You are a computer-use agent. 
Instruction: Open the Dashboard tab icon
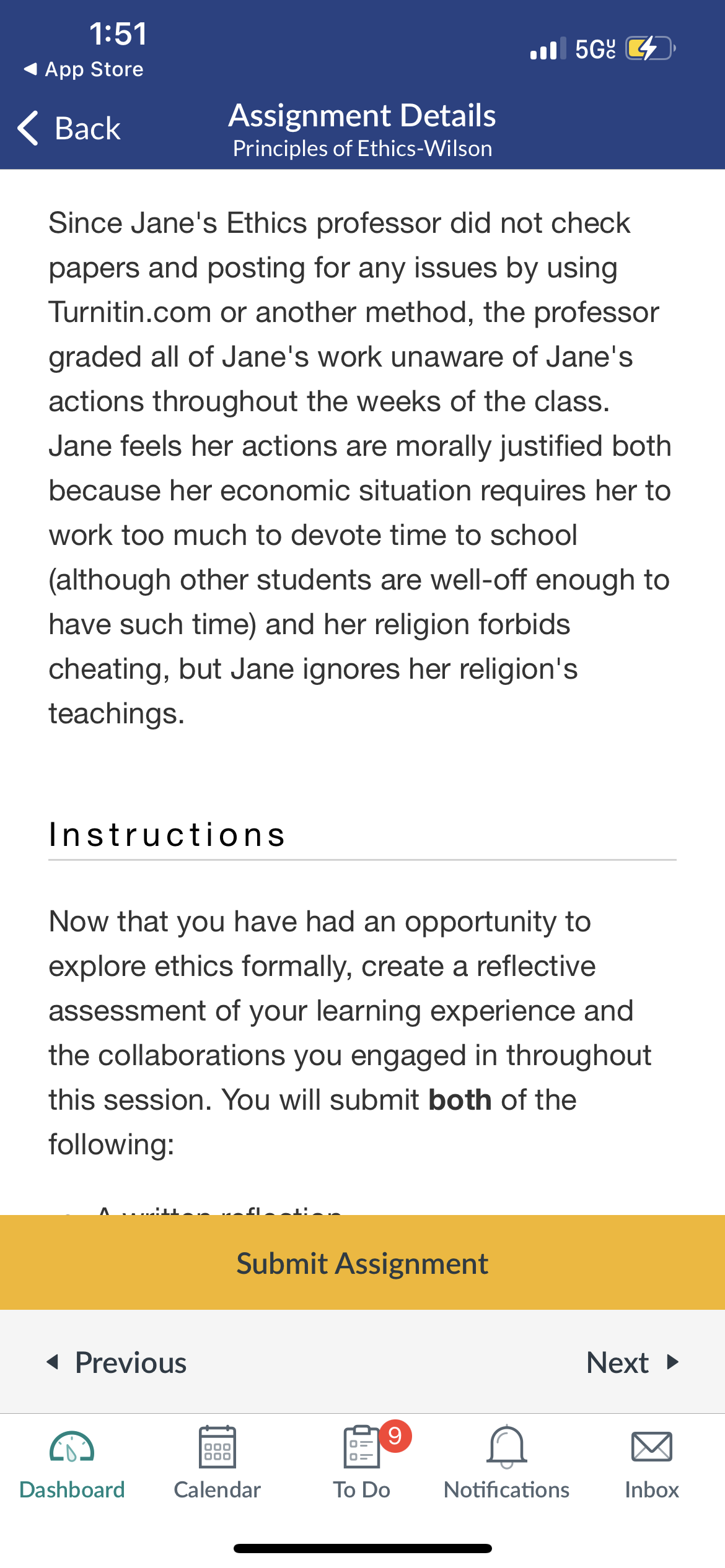[72, 1447]
